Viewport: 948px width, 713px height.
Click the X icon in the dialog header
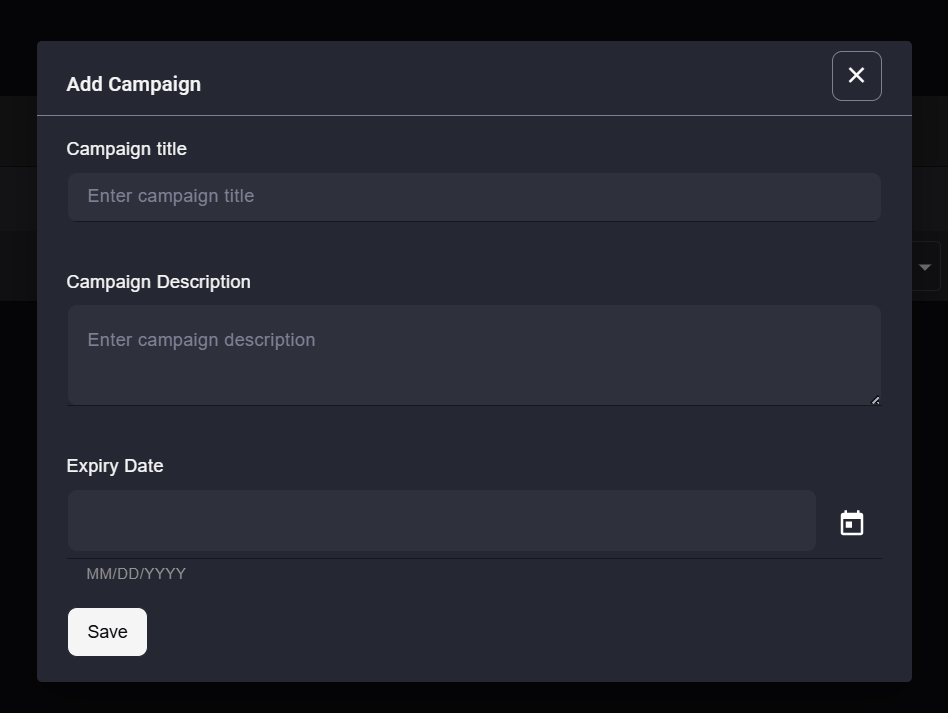[856, 76]
